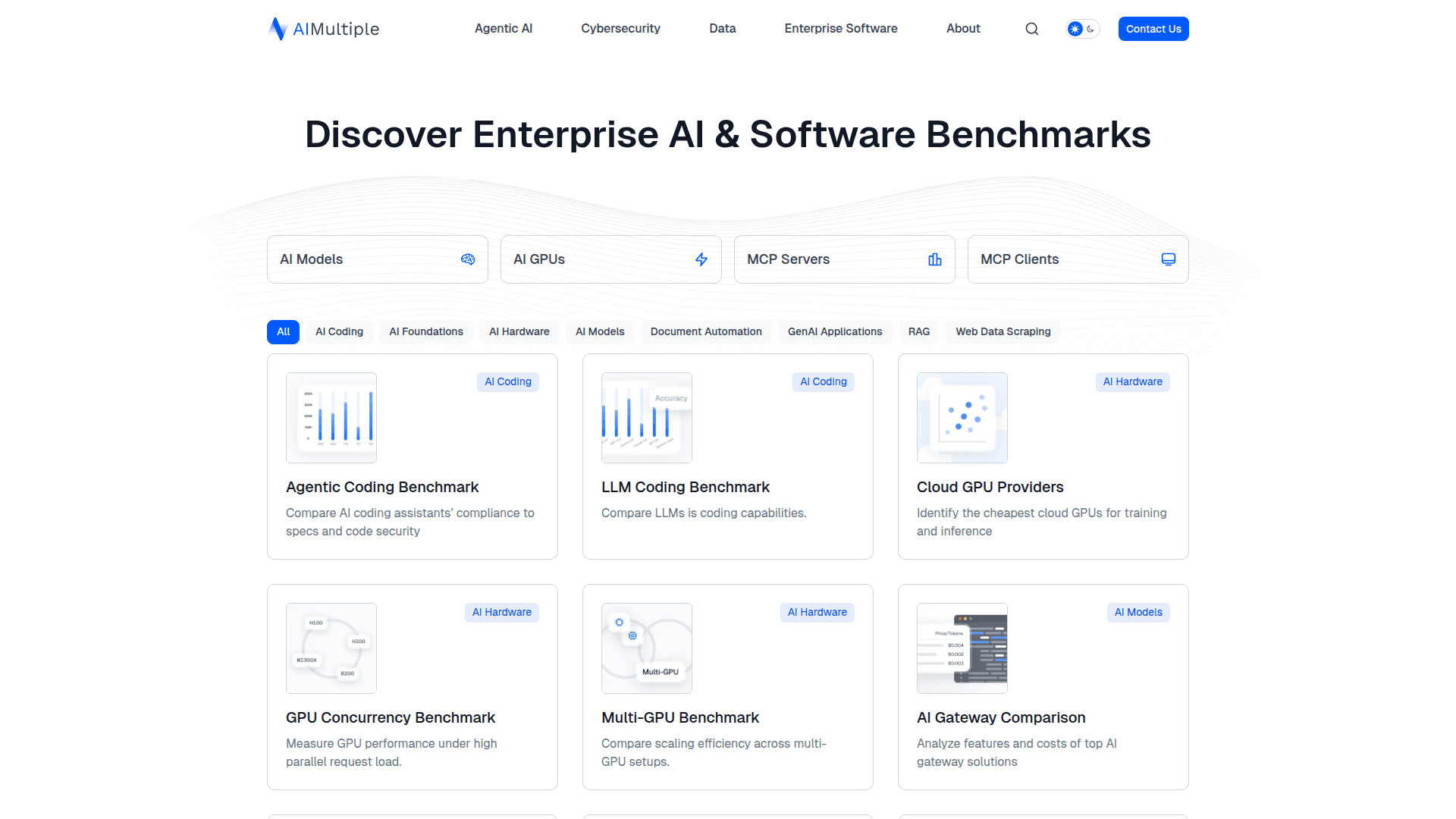Toggle the light/dark theme switch
This screenshot has height=819, width=1456.
click(x=1082, y=28)
